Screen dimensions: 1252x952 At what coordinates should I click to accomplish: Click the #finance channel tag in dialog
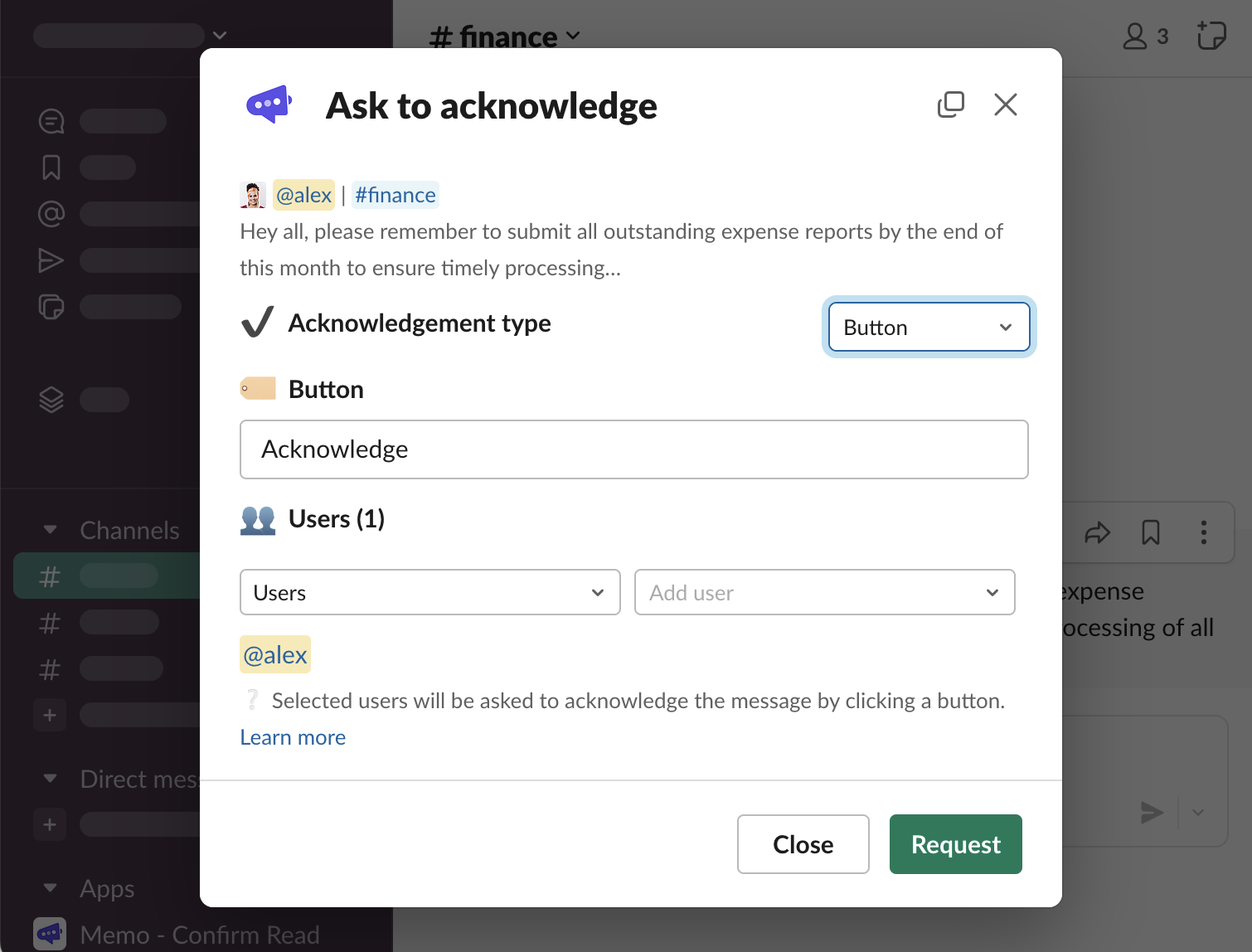pos(395,195)
